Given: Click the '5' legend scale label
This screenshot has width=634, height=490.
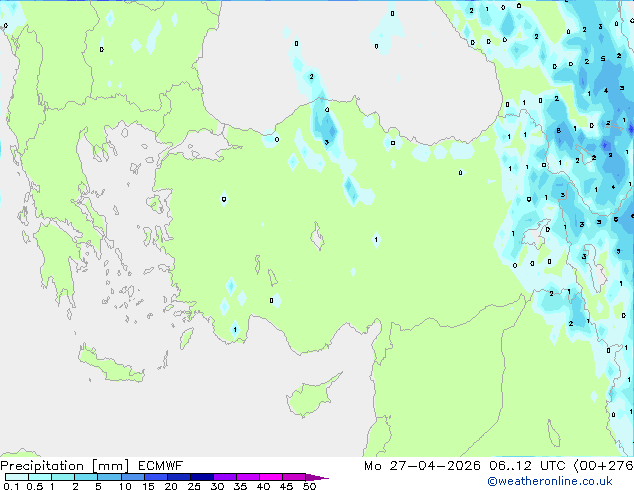Looking at the screenshot, I should [x=98, y=486].
